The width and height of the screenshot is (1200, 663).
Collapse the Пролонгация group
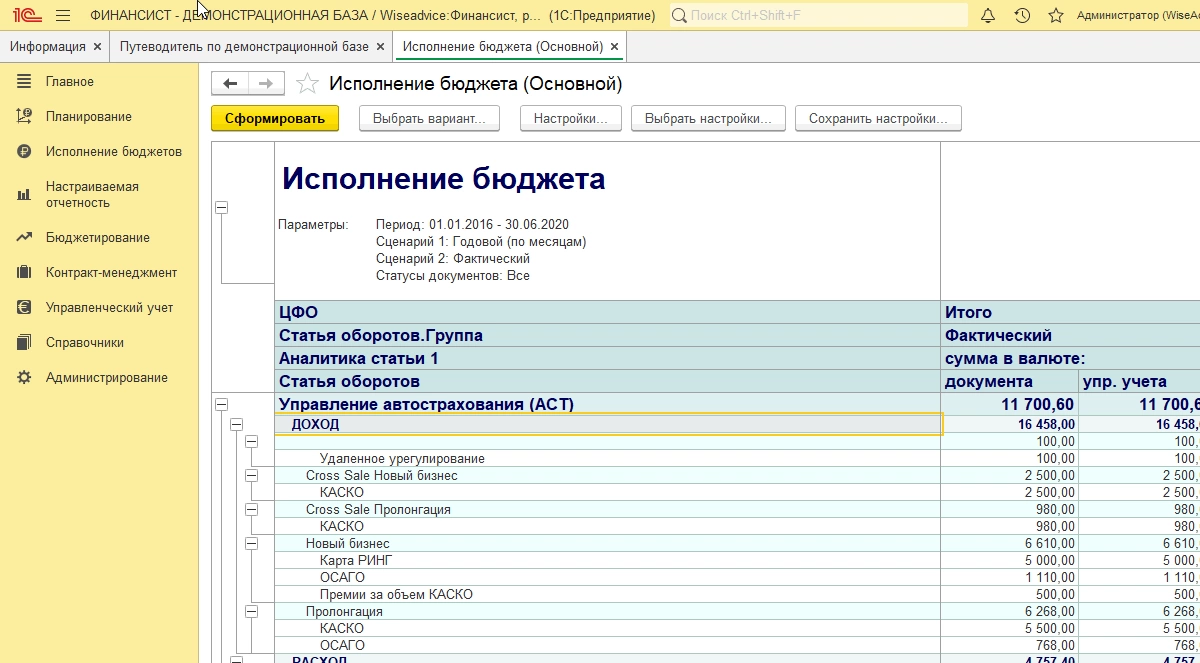pos(251,611)
